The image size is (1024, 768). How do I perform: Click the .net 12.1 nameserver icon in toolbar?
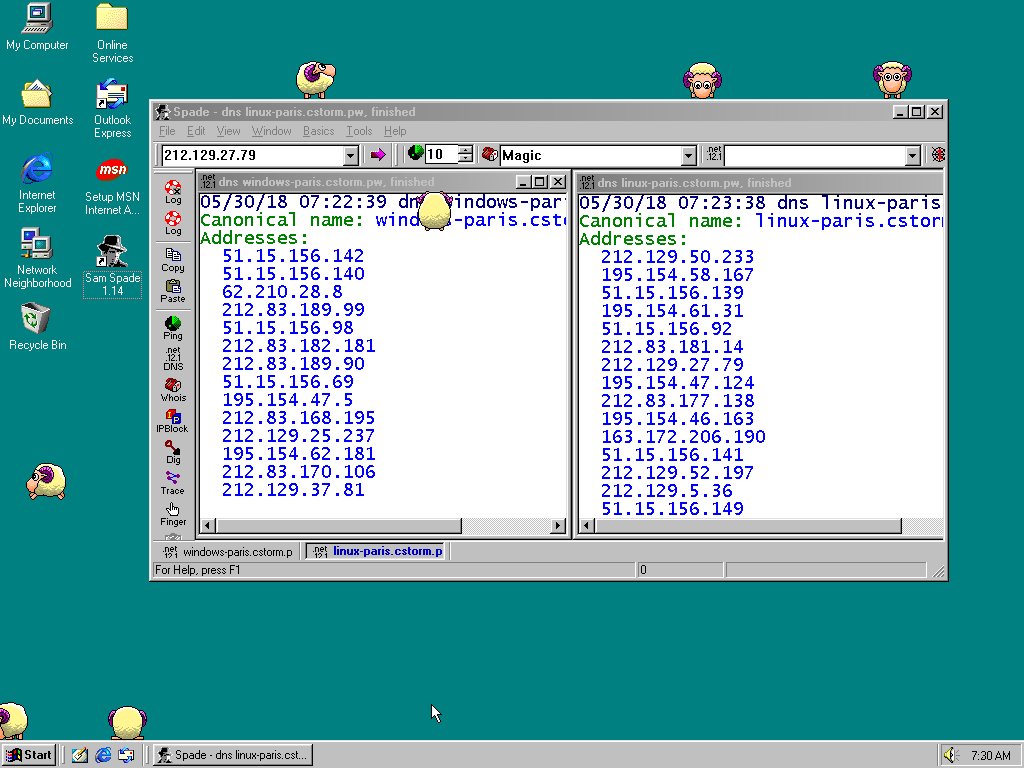click(714, 154)
